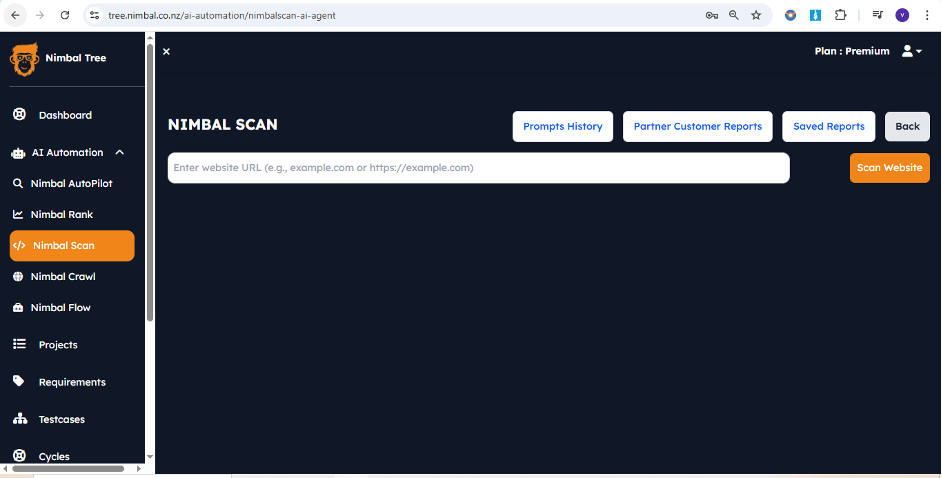Select the Nimbal Rank chart icon
This screenshot has height=478, width=942.
click(x=18, y=215)
